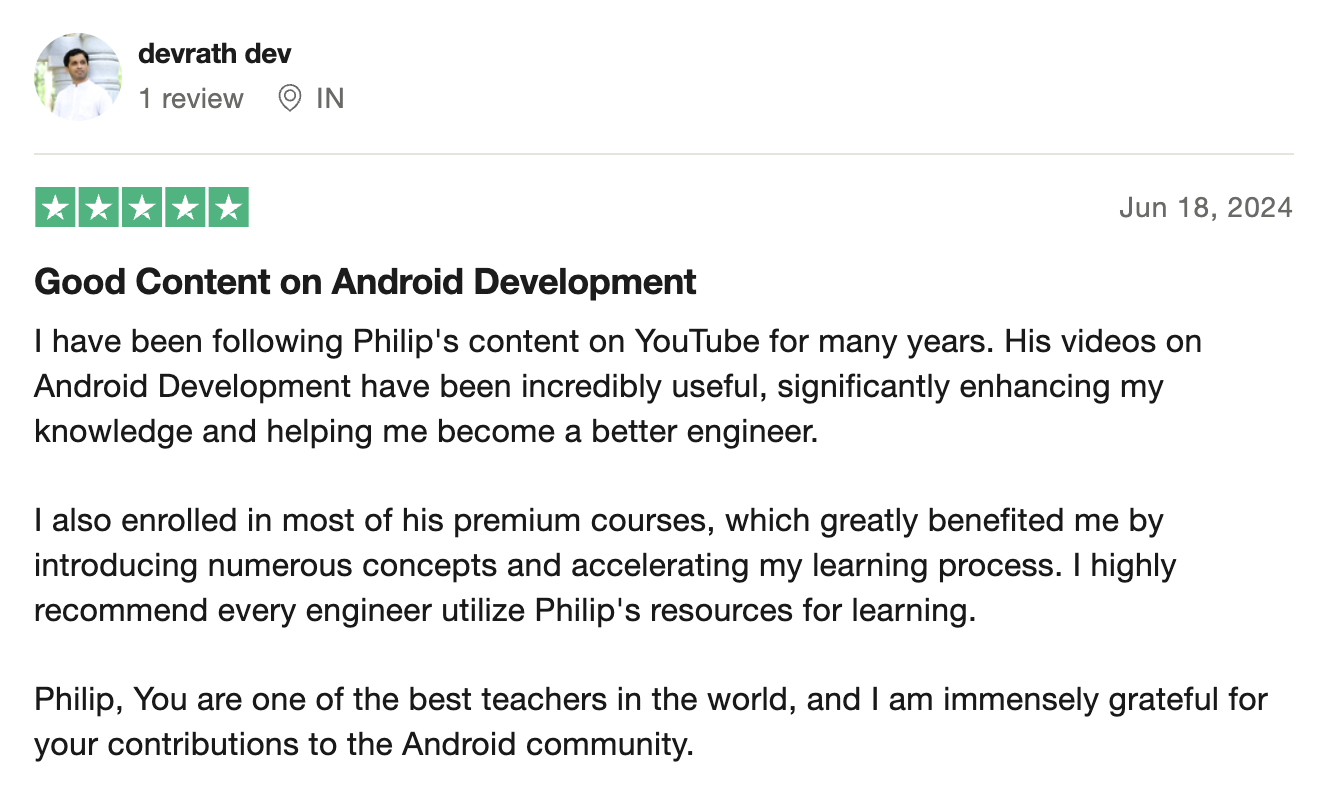Click the paragraph starting "Philip, You are one"

tap(651, 722)
